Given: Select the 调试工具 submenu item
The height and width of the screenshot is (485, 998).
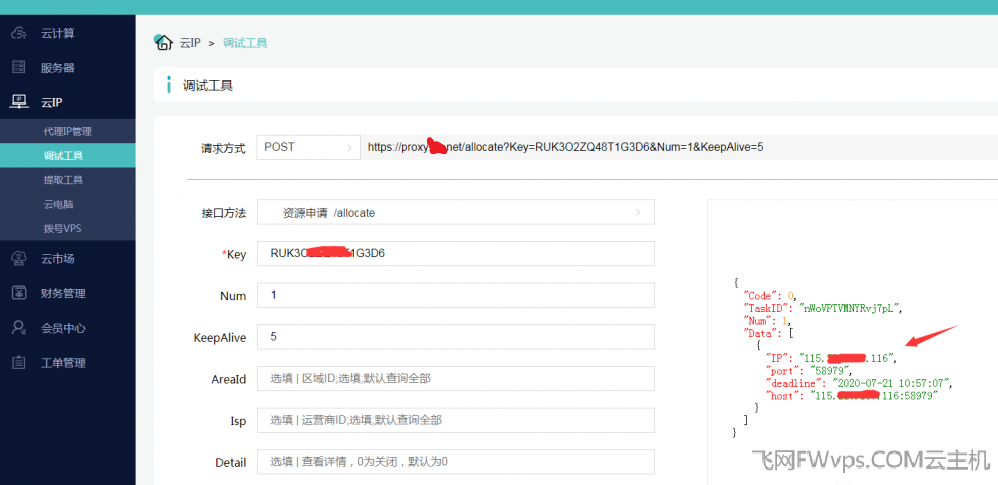Looking at the screenshot, I should 68,155.
